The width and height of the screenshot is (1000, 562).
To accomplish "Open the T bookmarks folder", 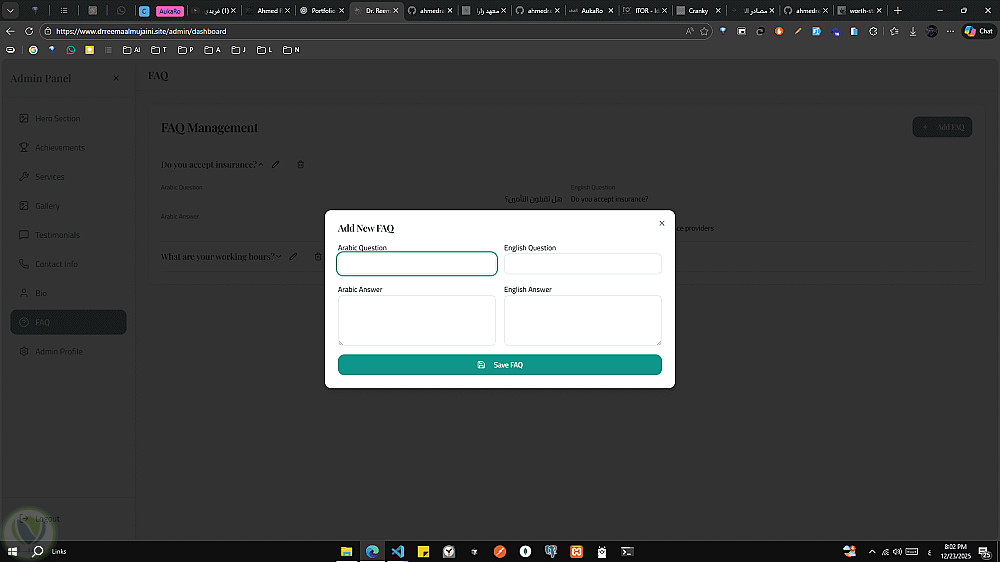I will tap(159, 50).
